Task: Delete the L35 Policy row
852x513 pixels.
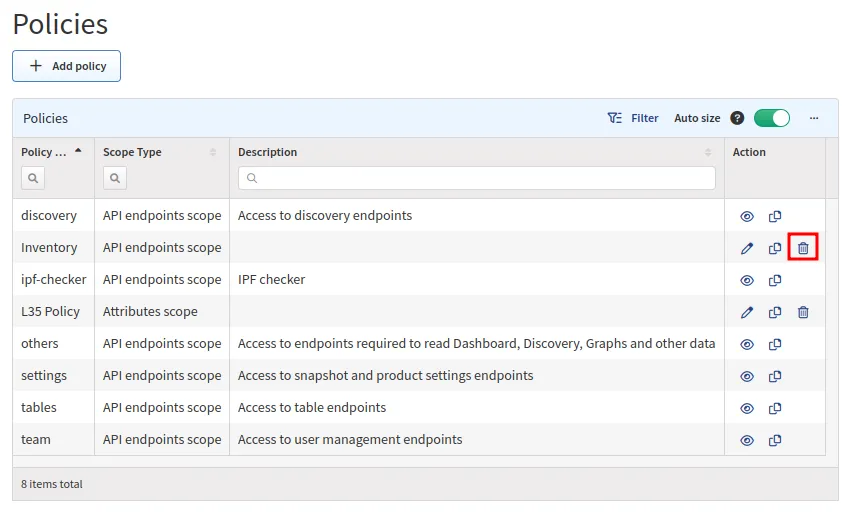Action: pos(803,312)
